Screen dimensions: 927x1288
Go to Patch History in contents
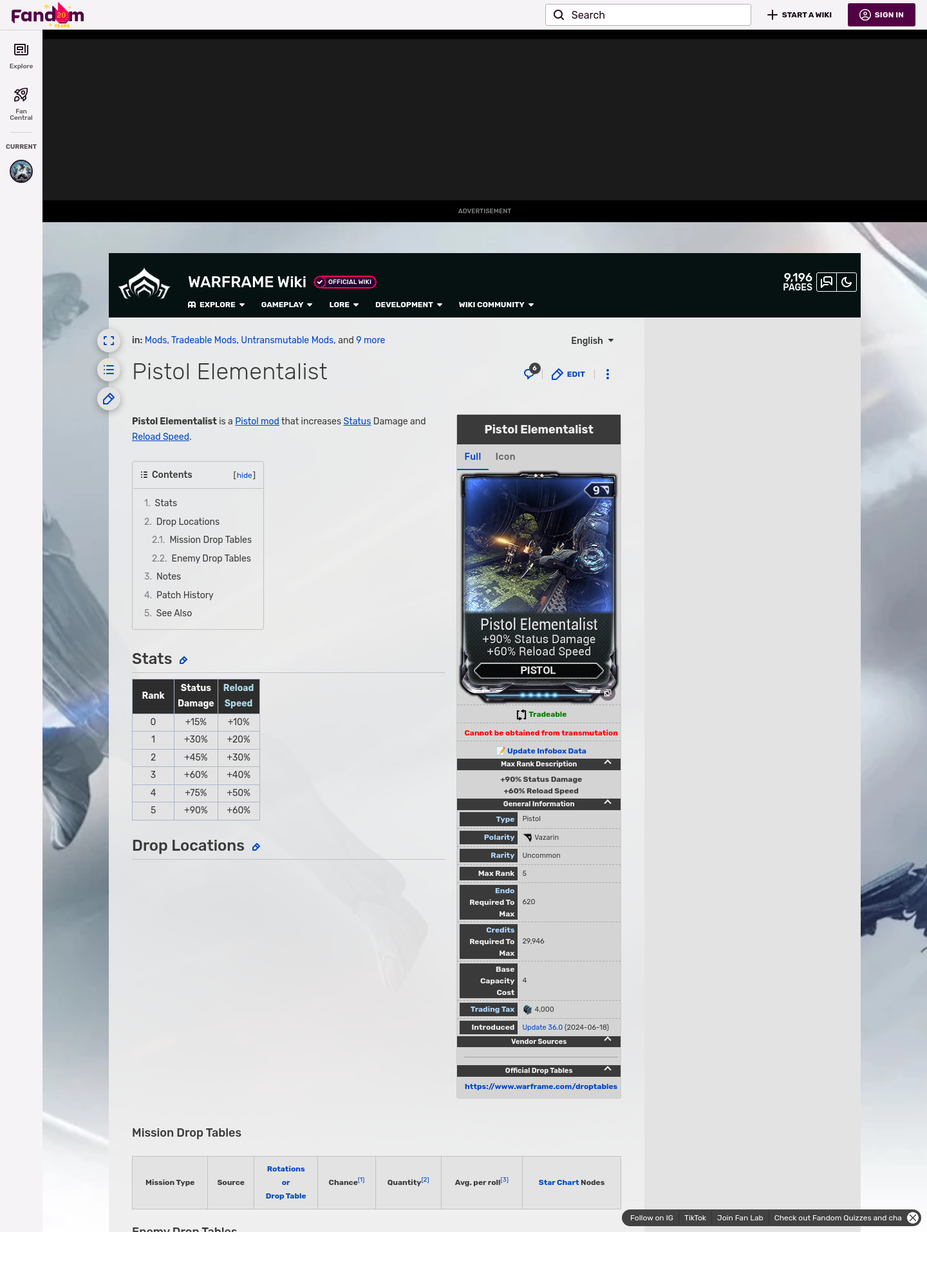pyautogui.click(x=185, y=595)
